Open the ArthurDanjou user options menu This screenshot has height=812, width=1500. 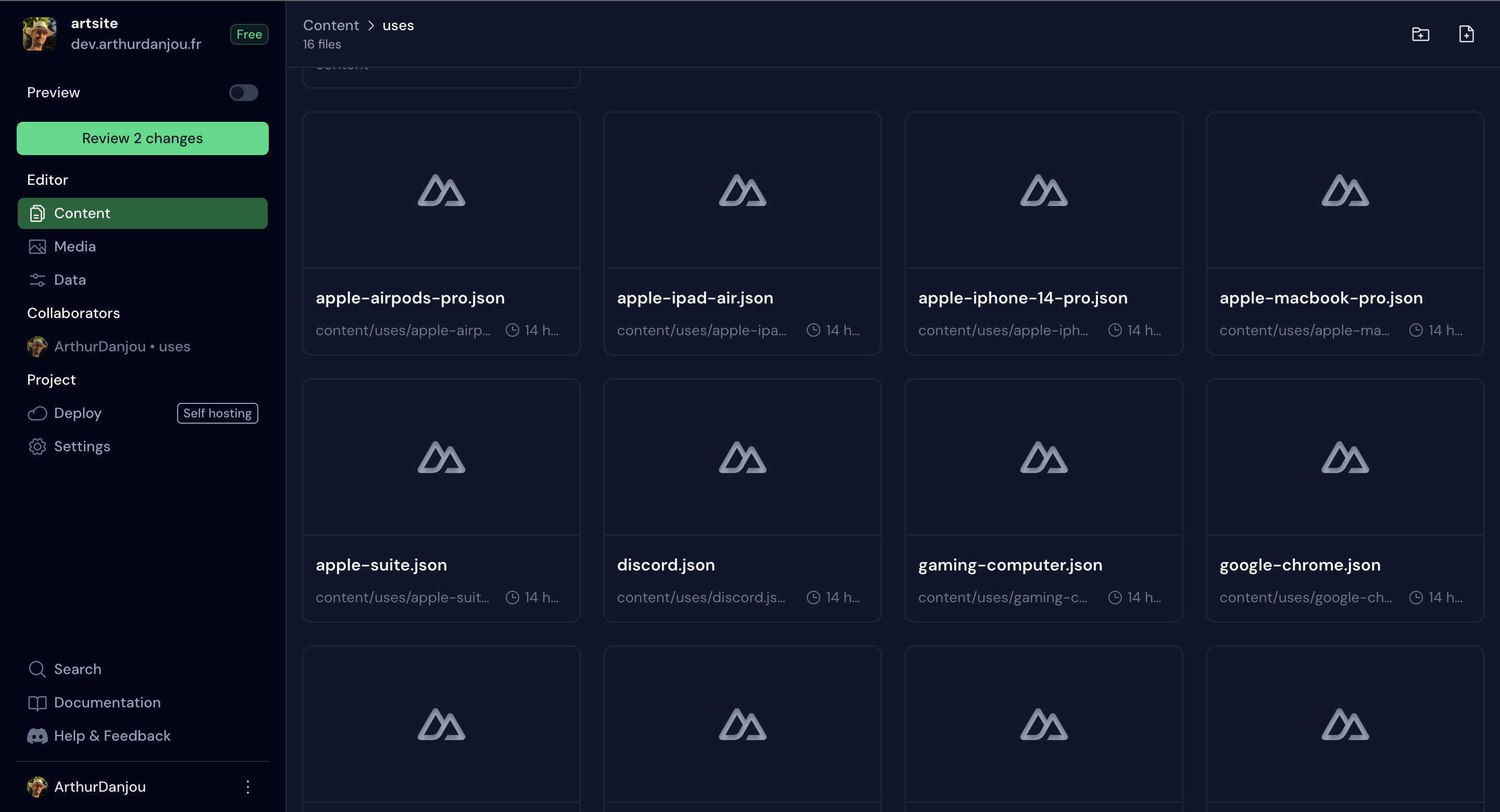(x=247, y=786)
